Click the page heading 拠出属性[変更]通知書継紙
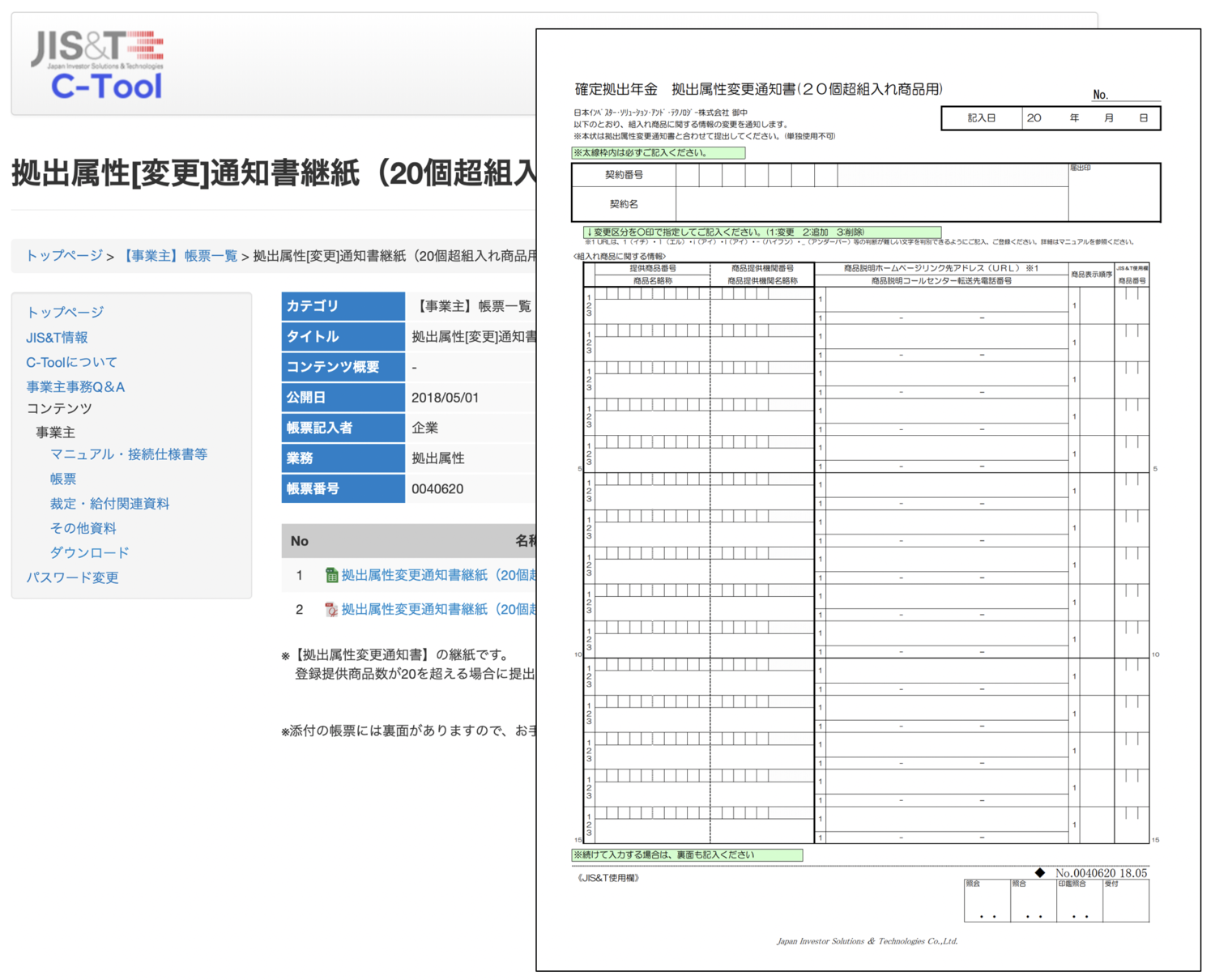Image resolution: width=1215 pixels, height=980 pixels. click(273, 173)
